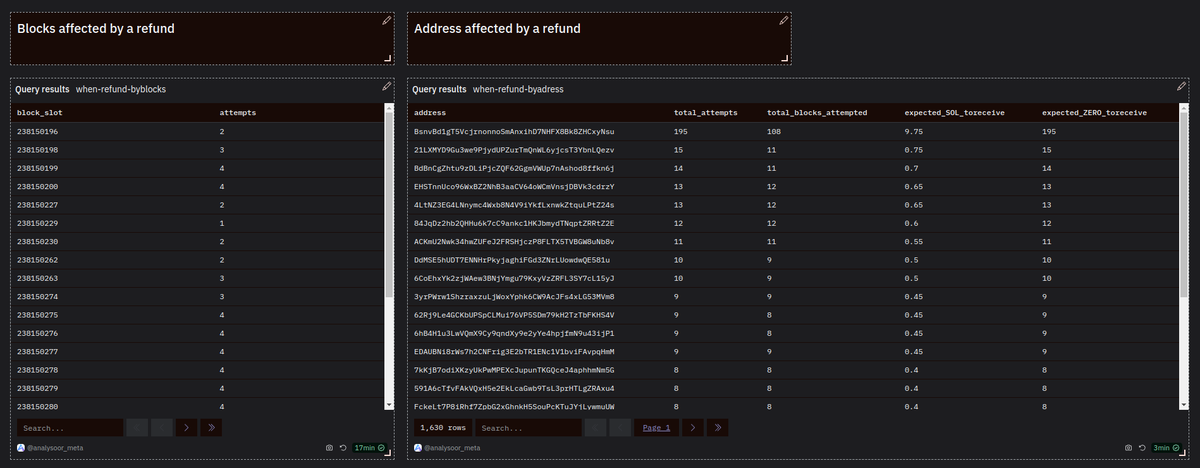Go to first page of address table
The image size is (1200, 468).
(x=596, y=428)
